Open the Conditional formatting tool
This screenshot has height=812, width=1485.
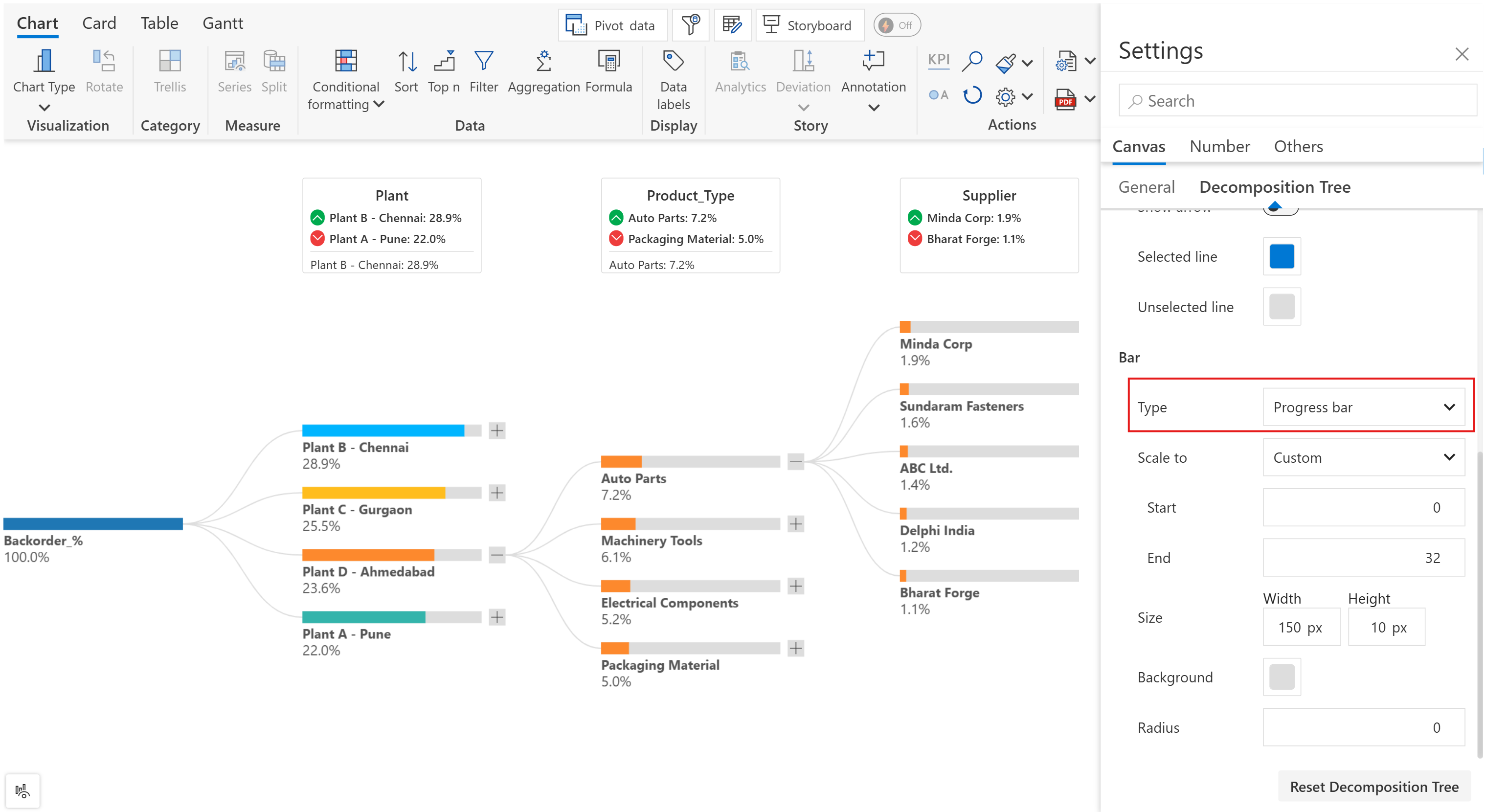coord(345,62)
